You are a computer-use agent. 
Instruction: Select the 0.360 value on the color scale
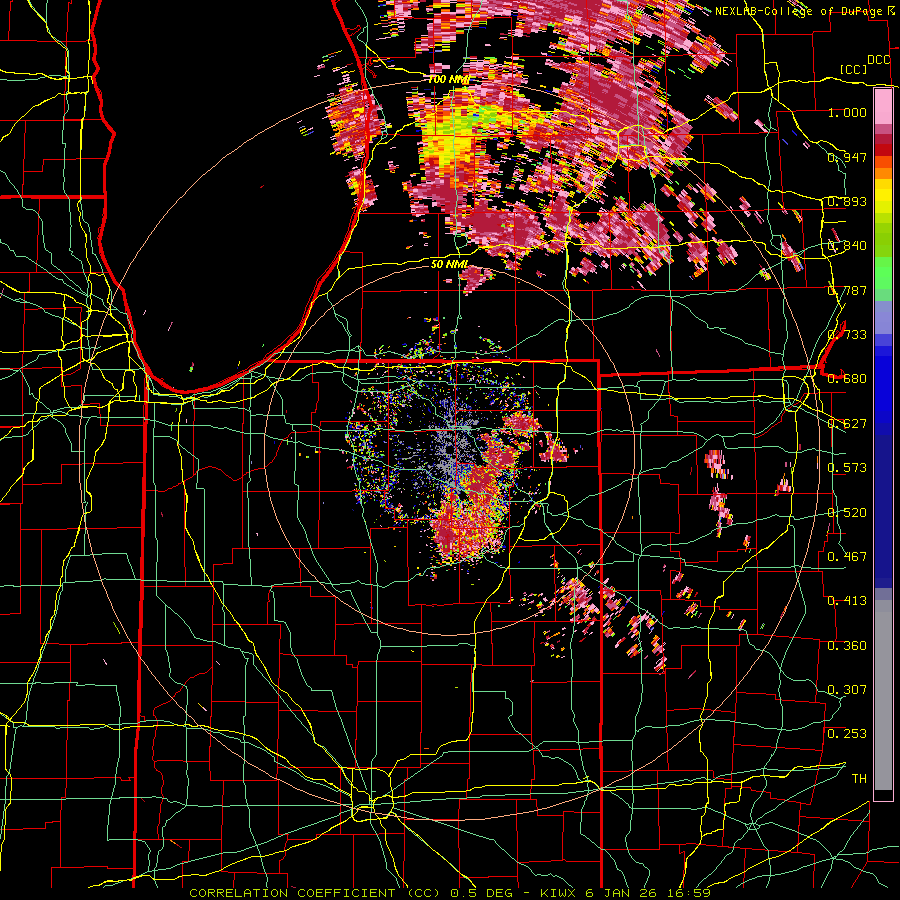(847, 646)
